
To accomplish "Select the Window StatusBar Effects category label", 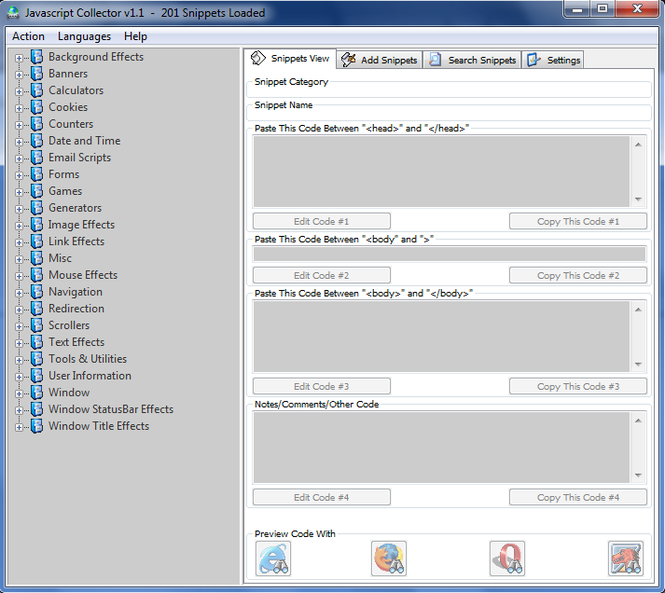I will (x=111, y=409).
